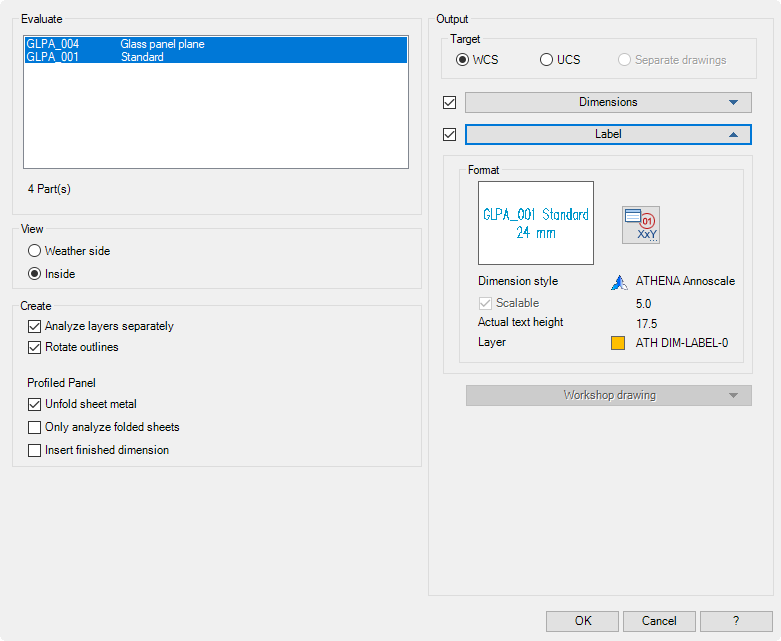
Task: Disable Rotate outlines option
Action: pos(35,347)
